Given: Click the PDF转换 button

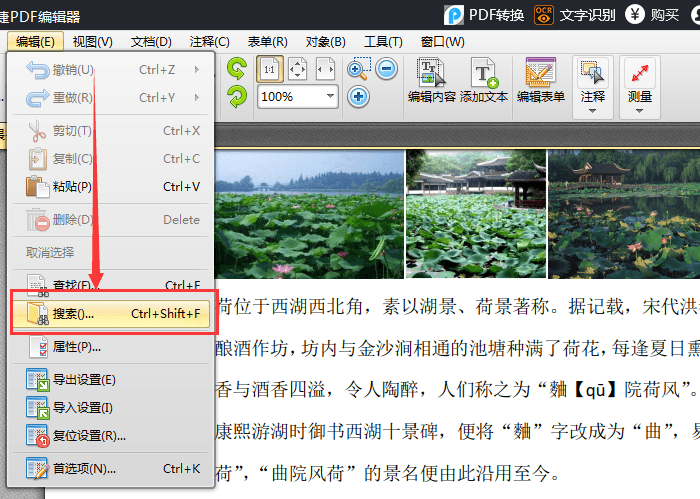Looking at the screenshot, I should (484, 14).
